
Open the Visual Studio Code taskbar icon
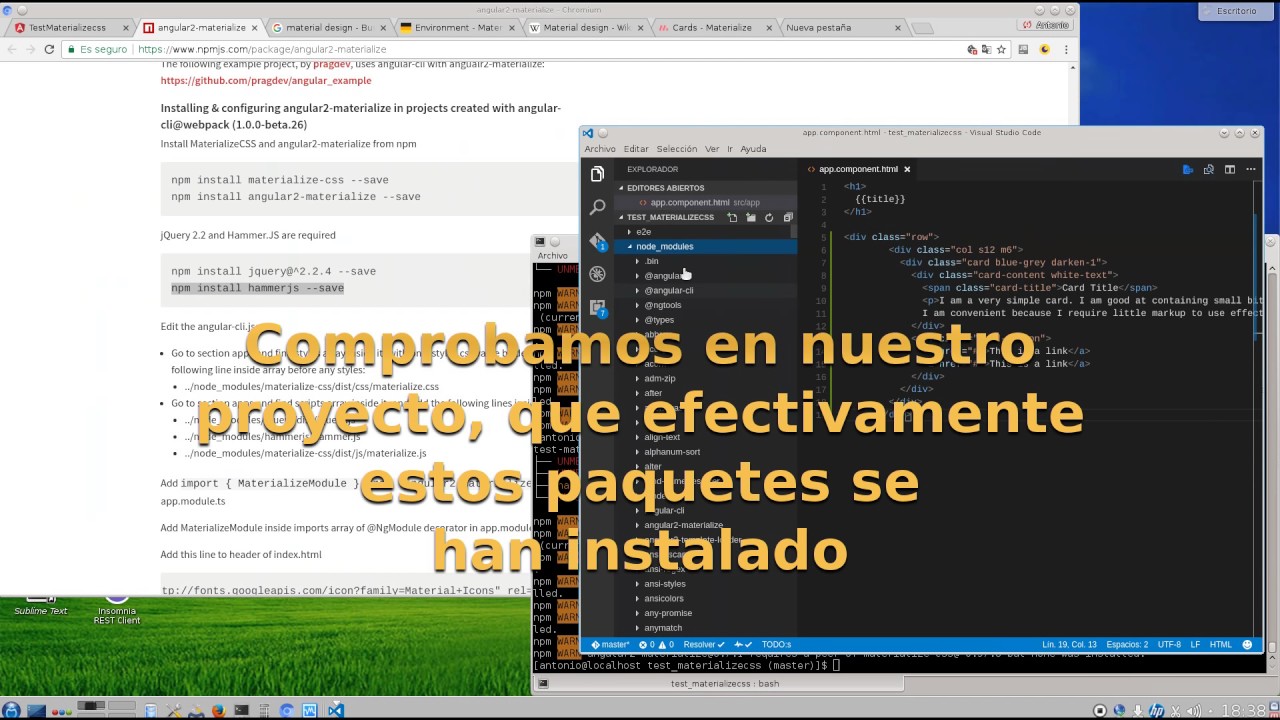[x=336, y=710]
